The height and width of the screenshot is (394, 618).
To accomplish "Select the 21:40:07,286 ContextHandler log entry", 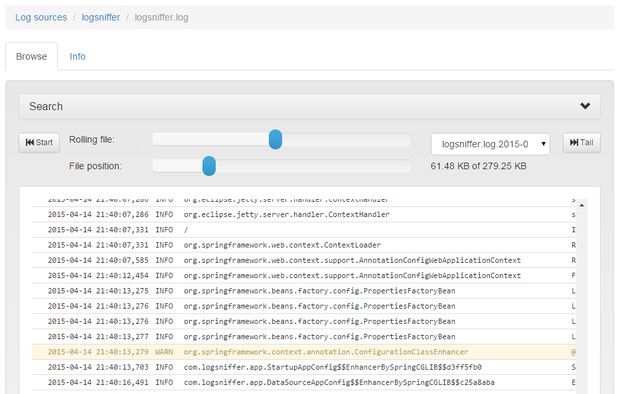I will [304, 215].
